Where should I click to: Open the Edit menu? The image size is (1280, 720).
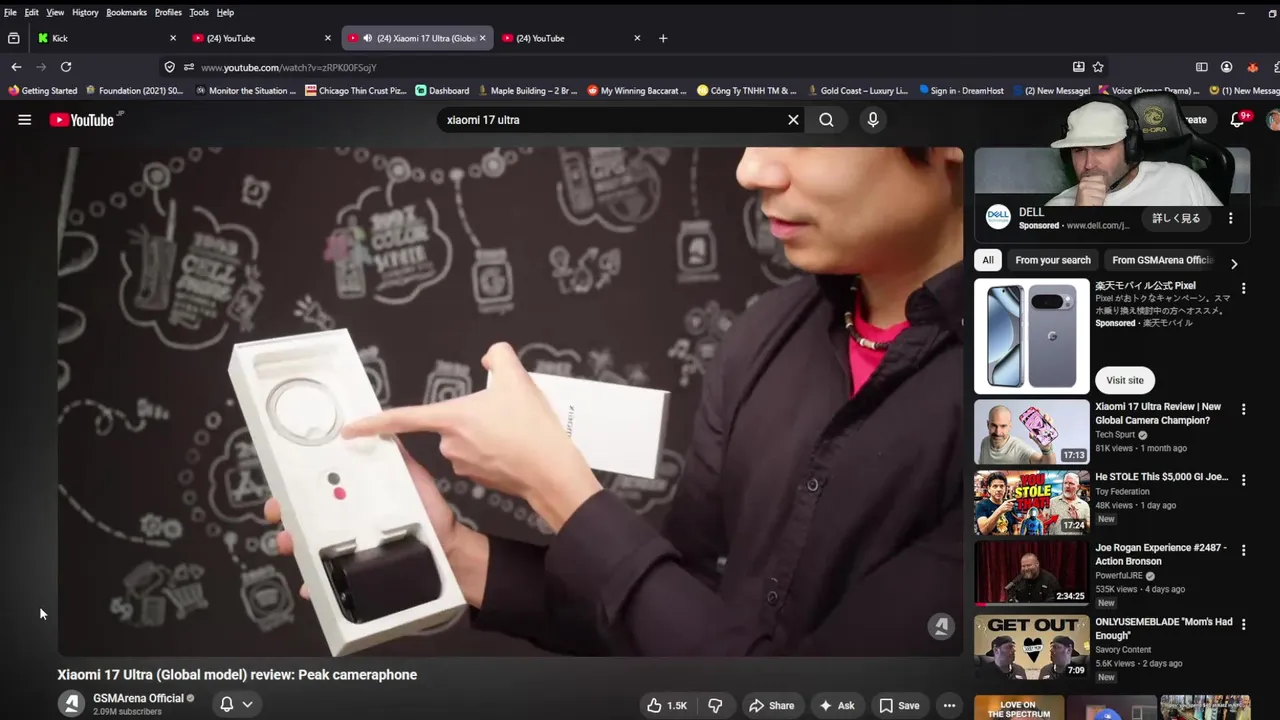[32, 12]
